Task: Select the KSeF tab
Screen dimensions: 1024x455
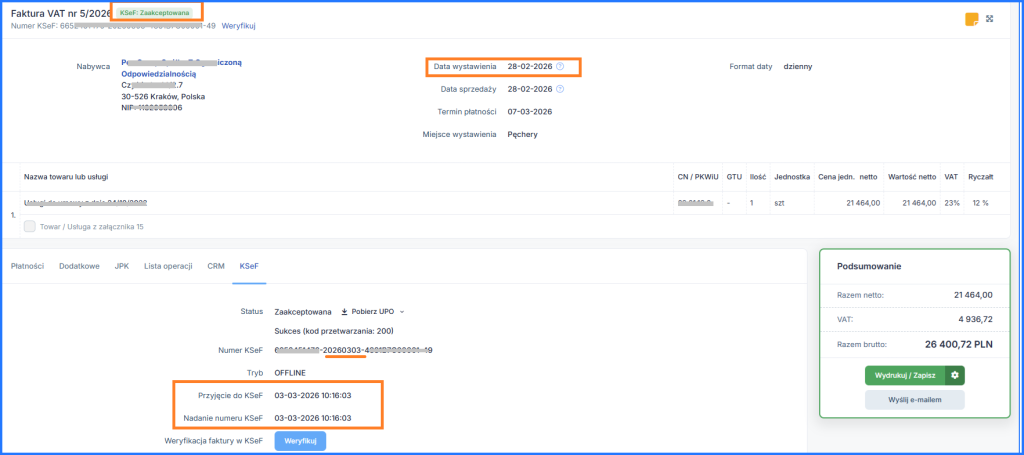Action: coord(248,266)
